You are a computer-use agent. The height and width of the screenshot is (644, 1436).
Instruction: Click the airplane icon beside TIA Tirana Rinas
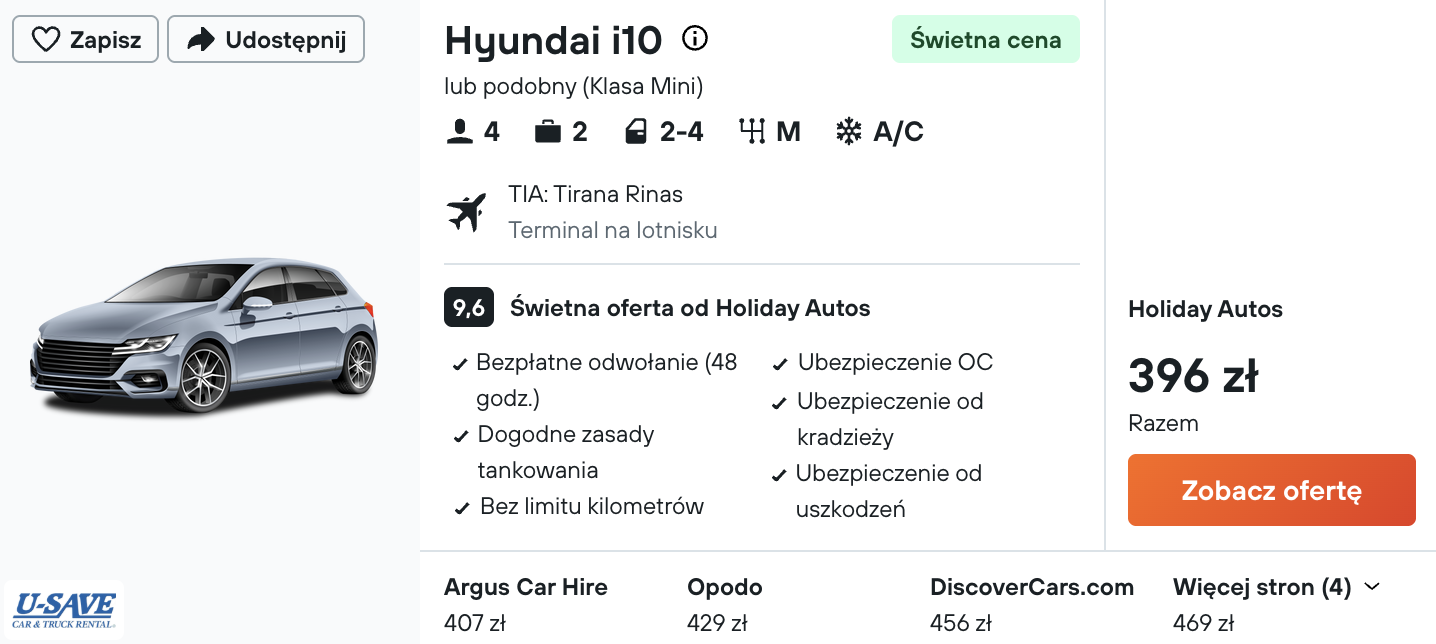(466, 212)
